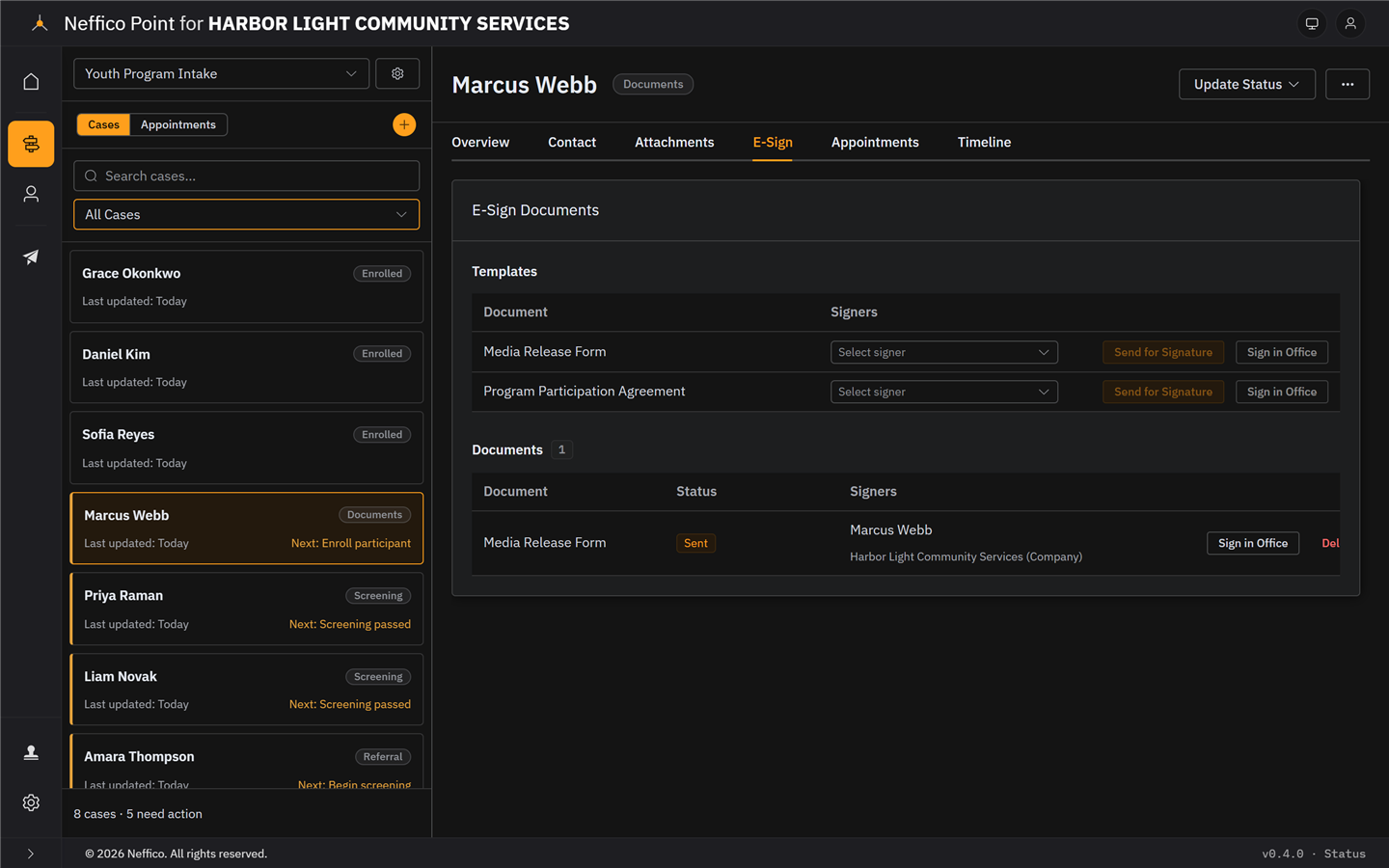Sign Program Participation Agreement in office
Image resolution: width=1389 pixels, height=868 pixels.
coord(1282,392)
